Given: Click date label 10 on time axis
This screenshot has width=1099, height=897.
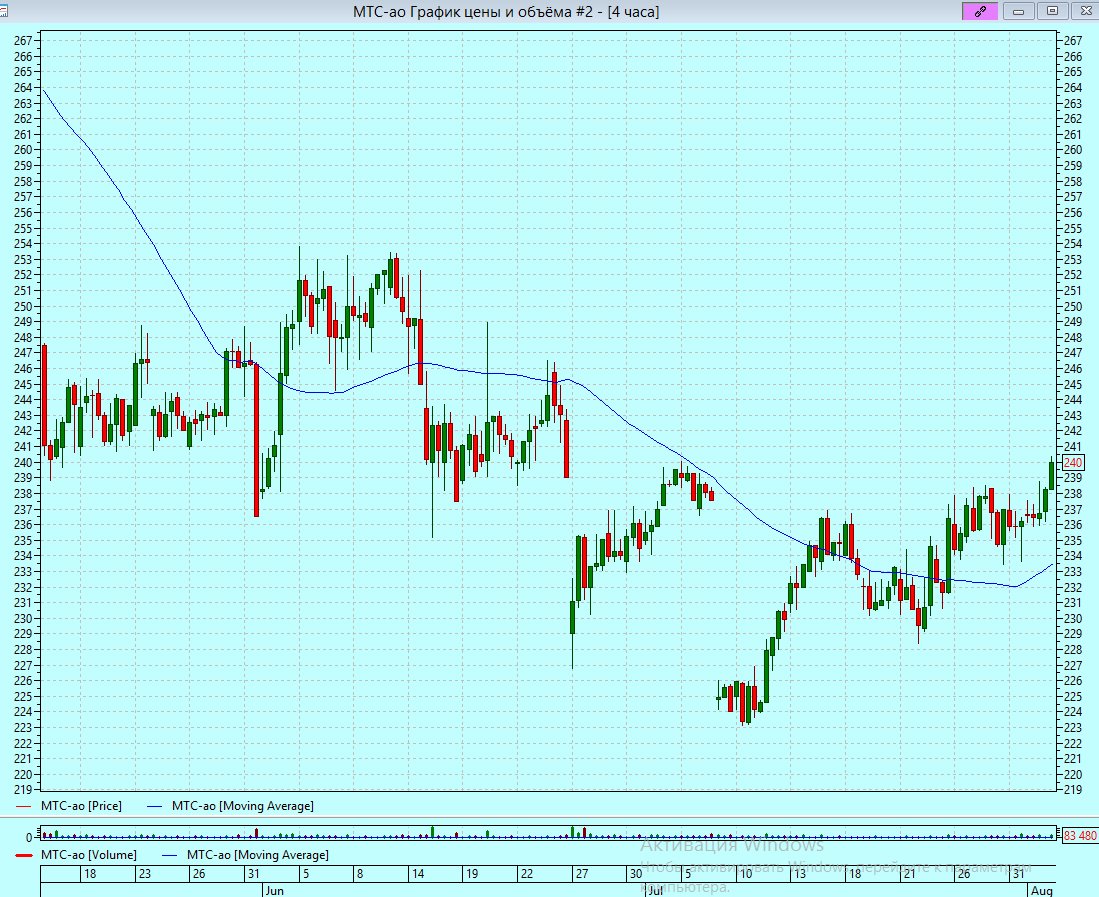Looking at the screenshot, I should (x=746, y=874).
